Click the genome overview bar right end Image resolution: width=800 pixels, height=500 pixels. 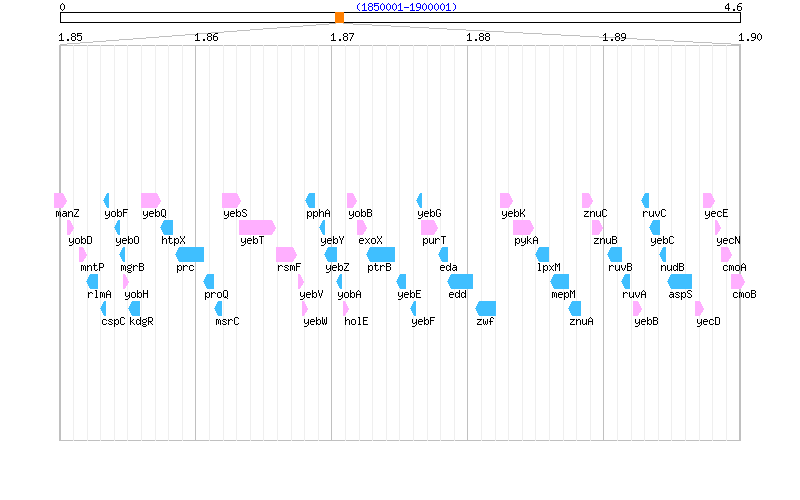[738, 17]
